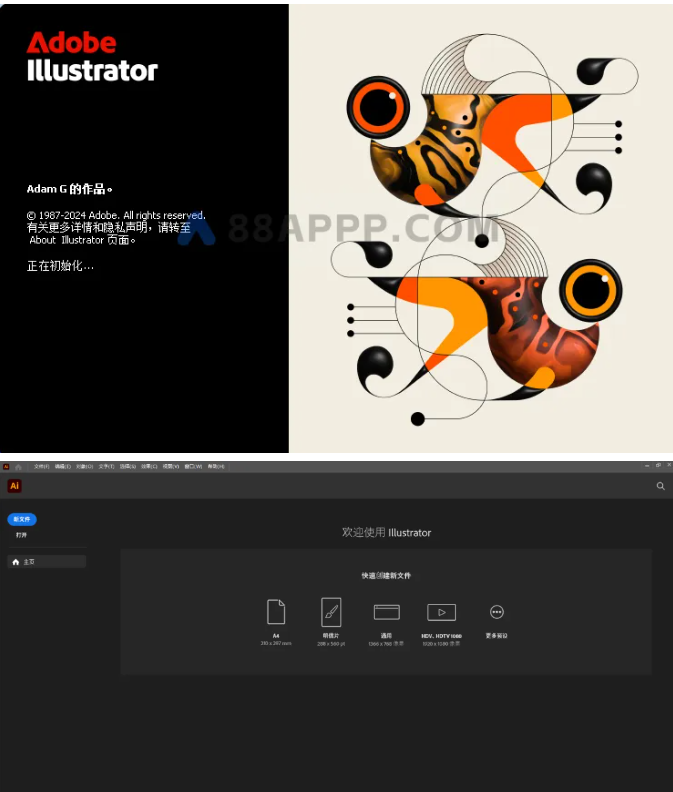Click the Adobe Illustrator splash logo

92,57
